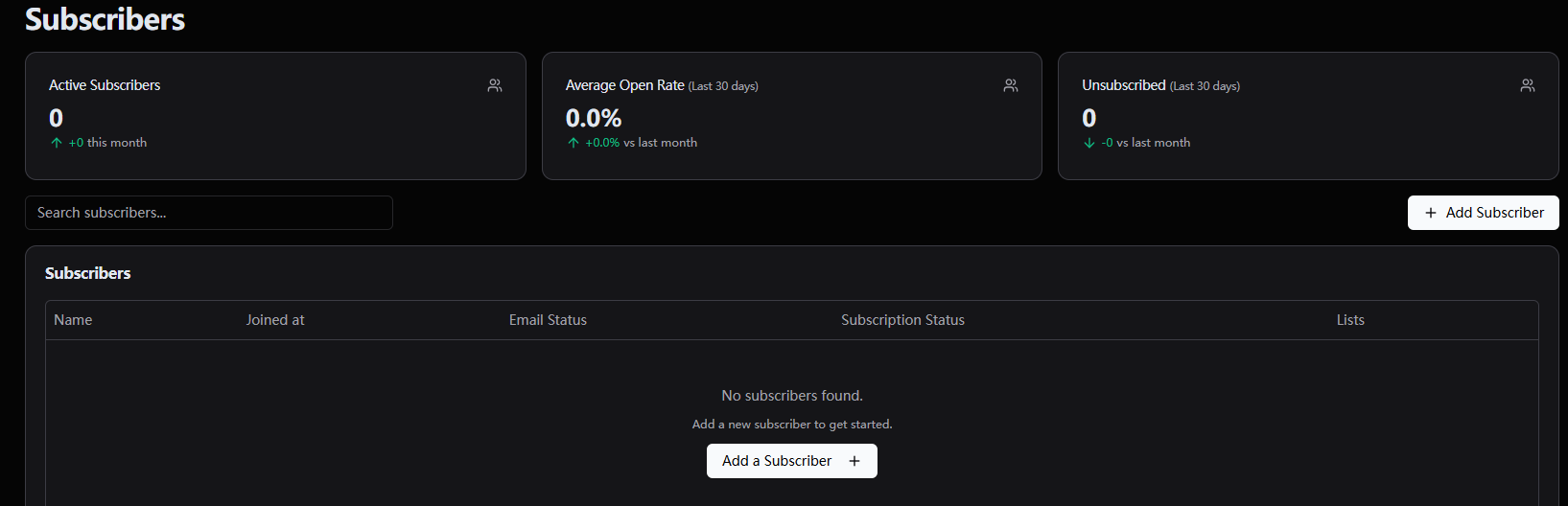Sort by the Name column header
This screenshot has width=1568, height=506.
(x=73, y=320)
